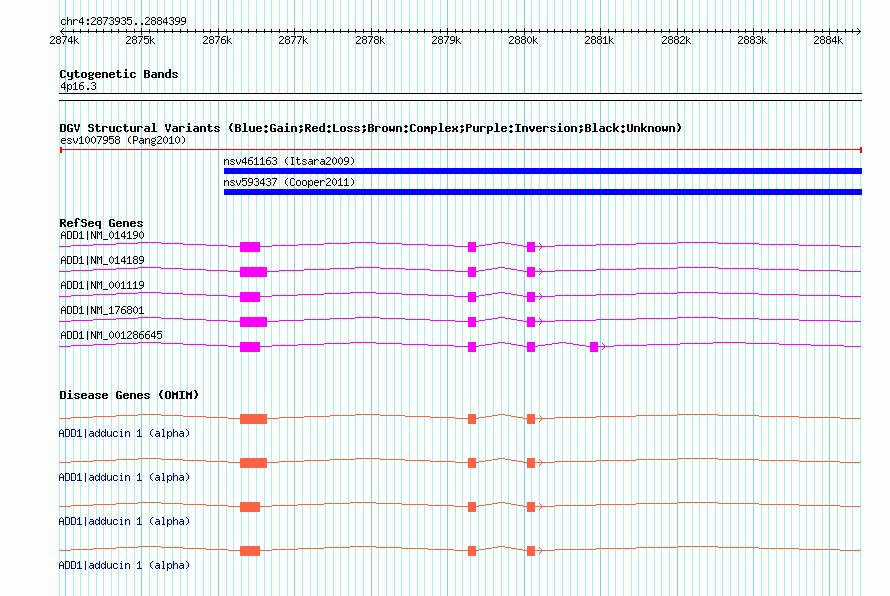Click the widest magenta exon of NM_014189
Viewport: 890px width, 596px height.
(253, 272)
